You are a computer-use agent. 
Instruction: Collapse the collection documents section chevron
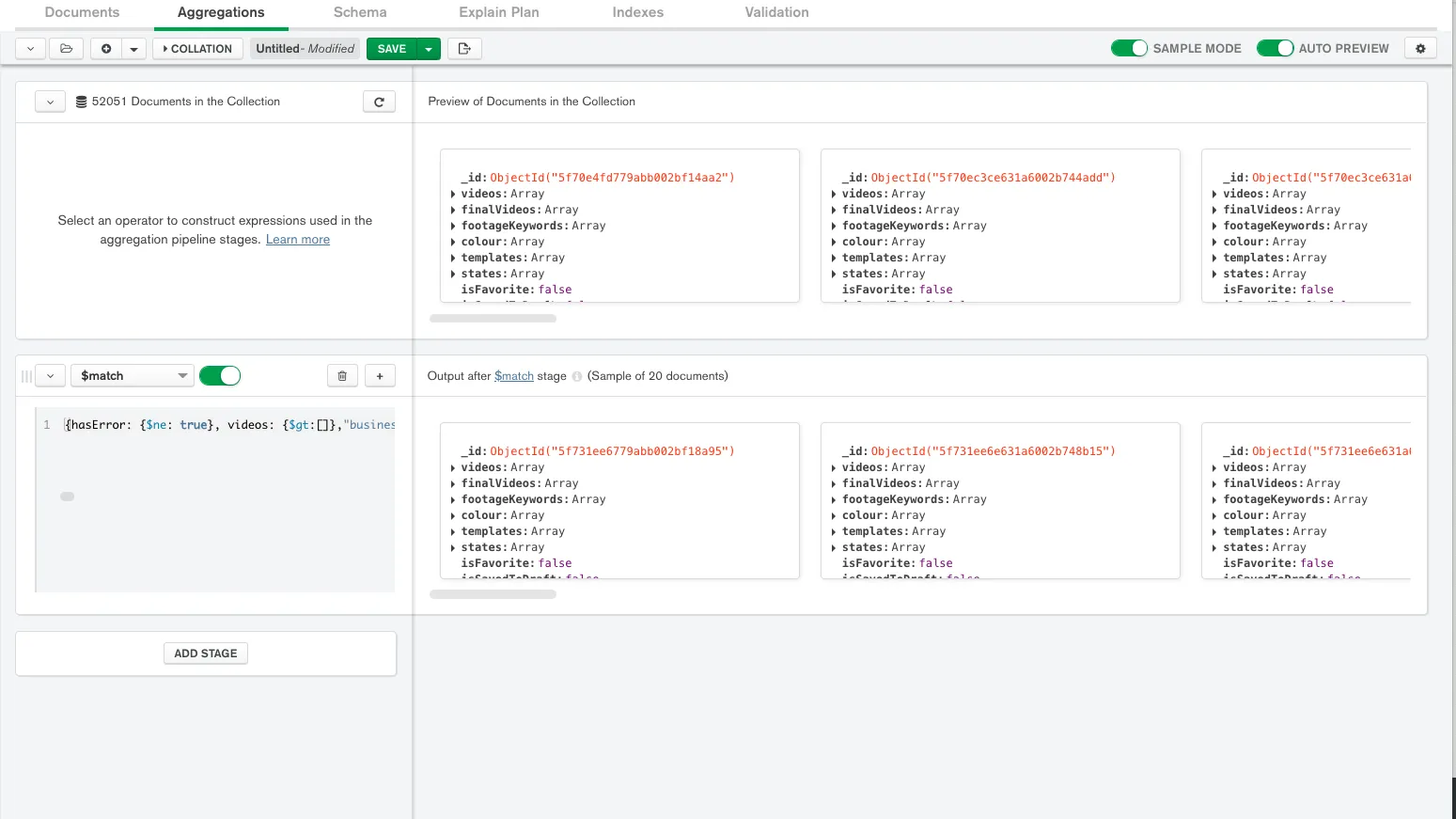50,102
